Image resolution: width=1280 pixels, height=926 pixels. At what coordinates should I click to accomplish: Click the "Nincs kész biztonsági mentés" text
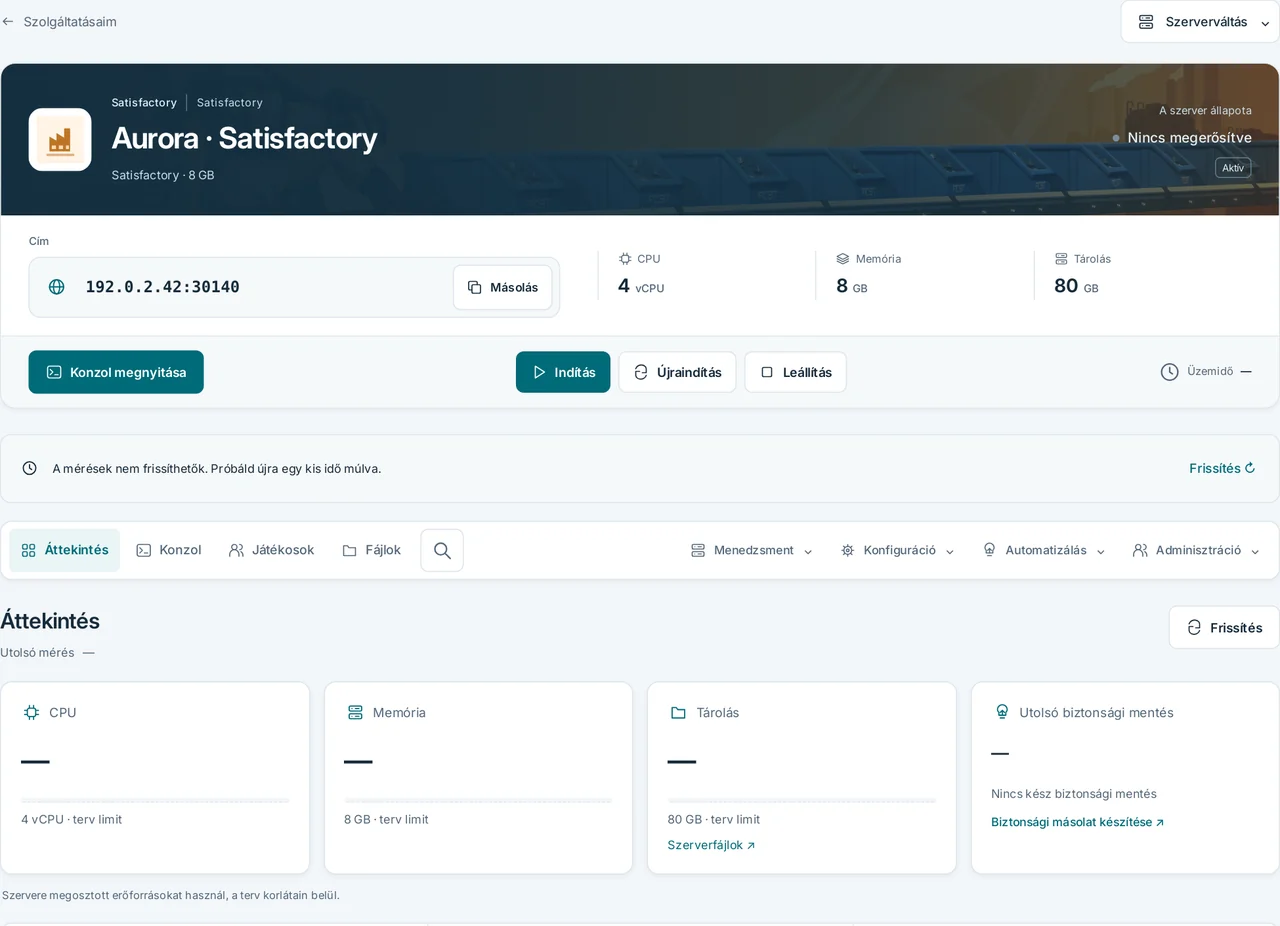point(1074,794)
